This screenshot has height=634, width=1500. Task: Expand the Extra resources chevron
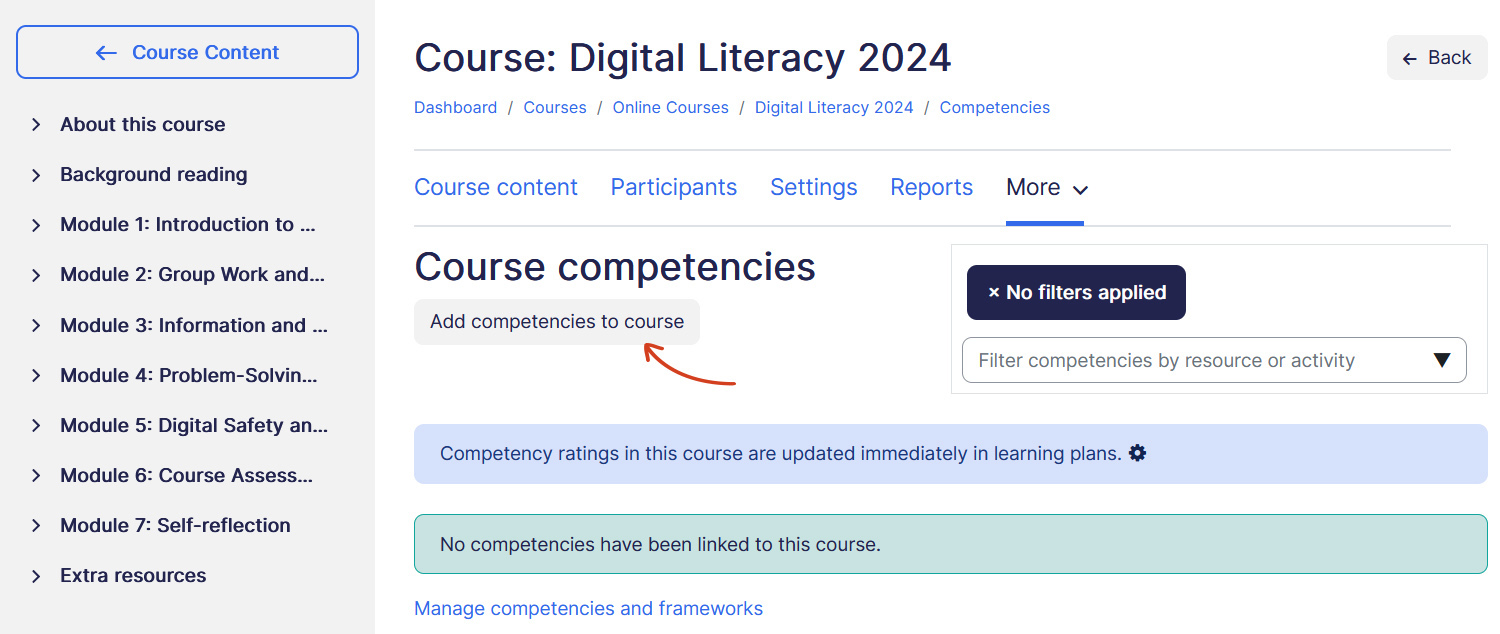pos(36,576)
